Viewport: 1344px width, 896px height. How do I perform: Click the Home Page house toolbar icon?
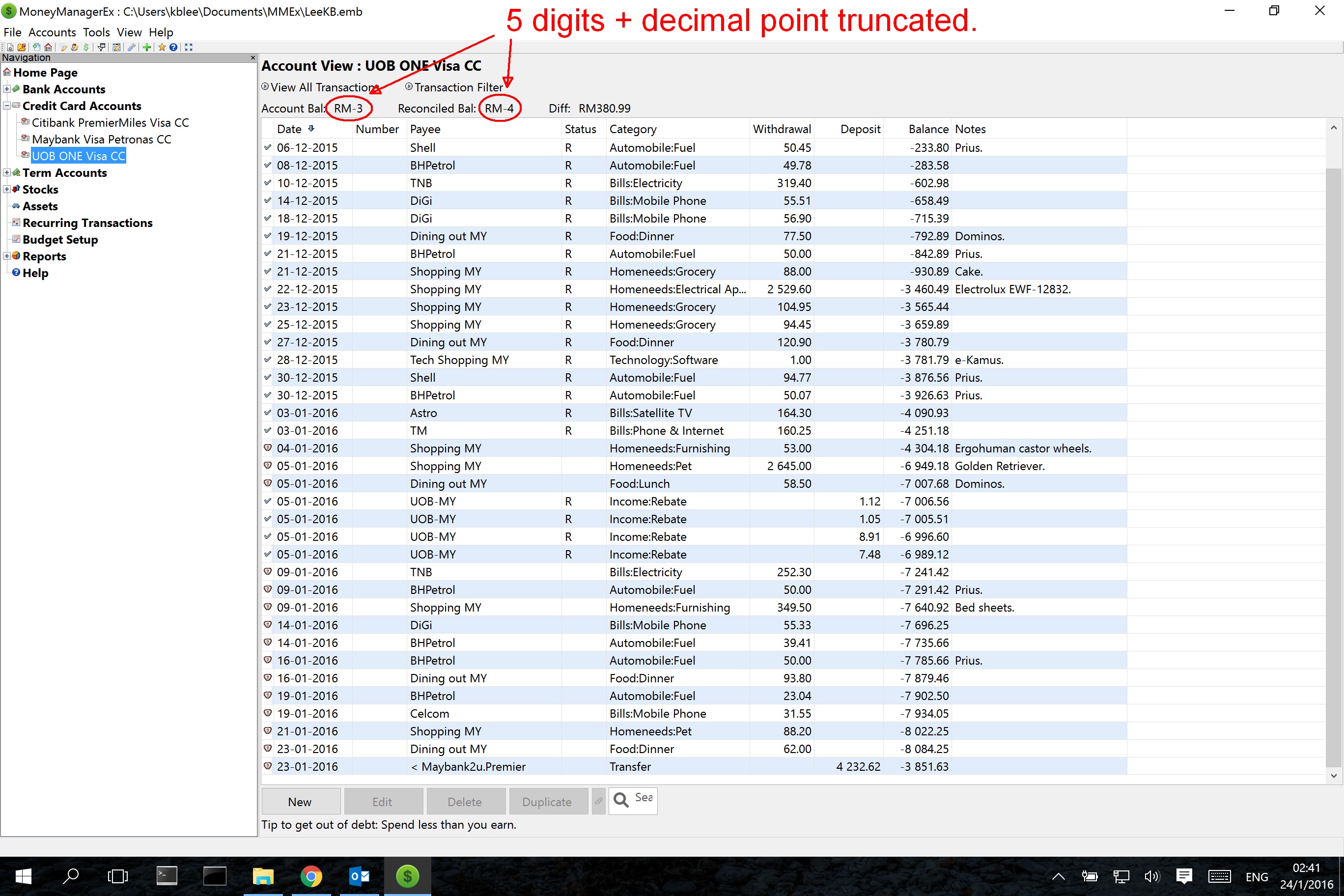click(48, 48)
